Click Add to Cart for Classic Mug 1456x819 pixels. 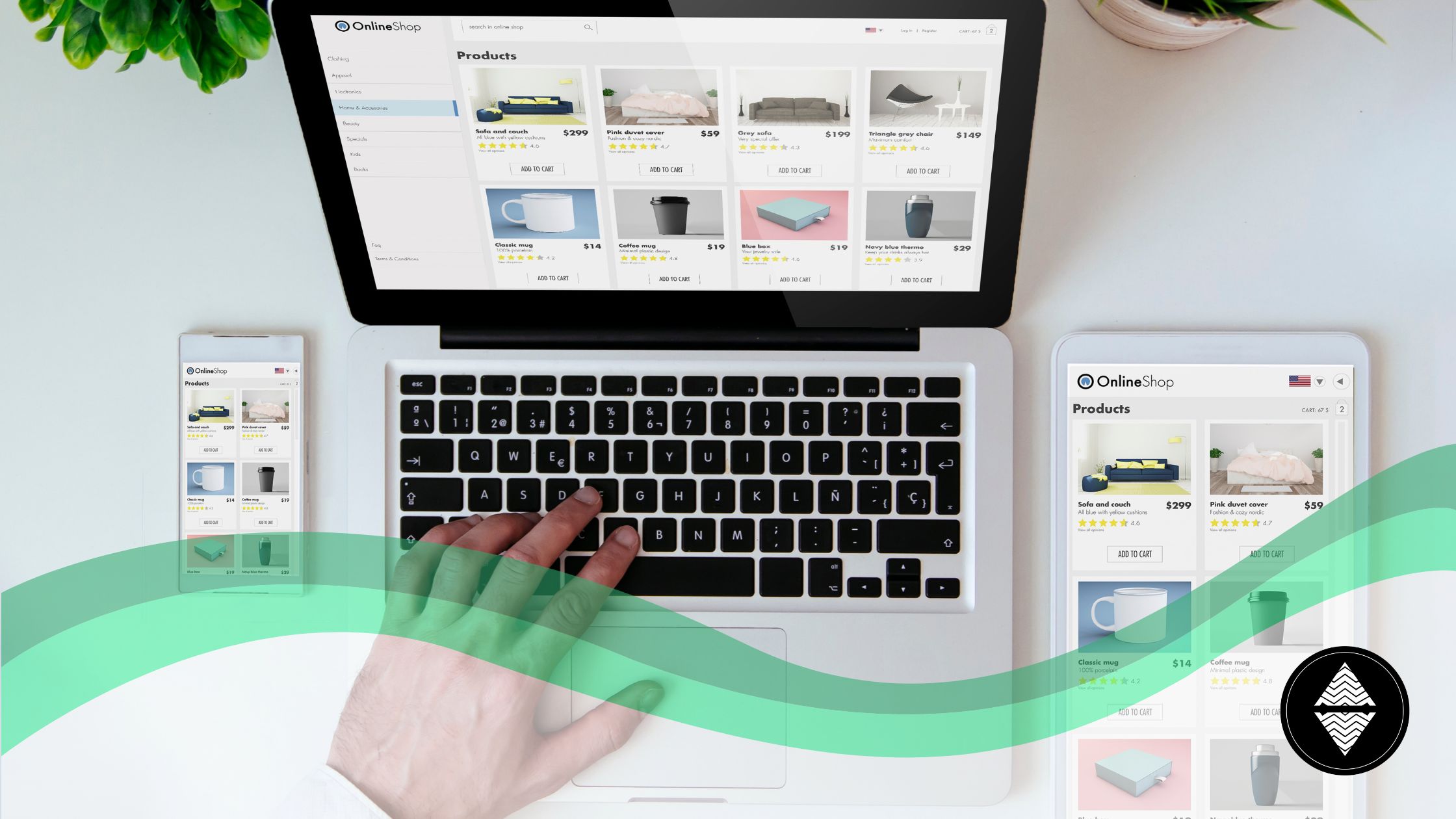pyautogui.click(x=554, y=279)
